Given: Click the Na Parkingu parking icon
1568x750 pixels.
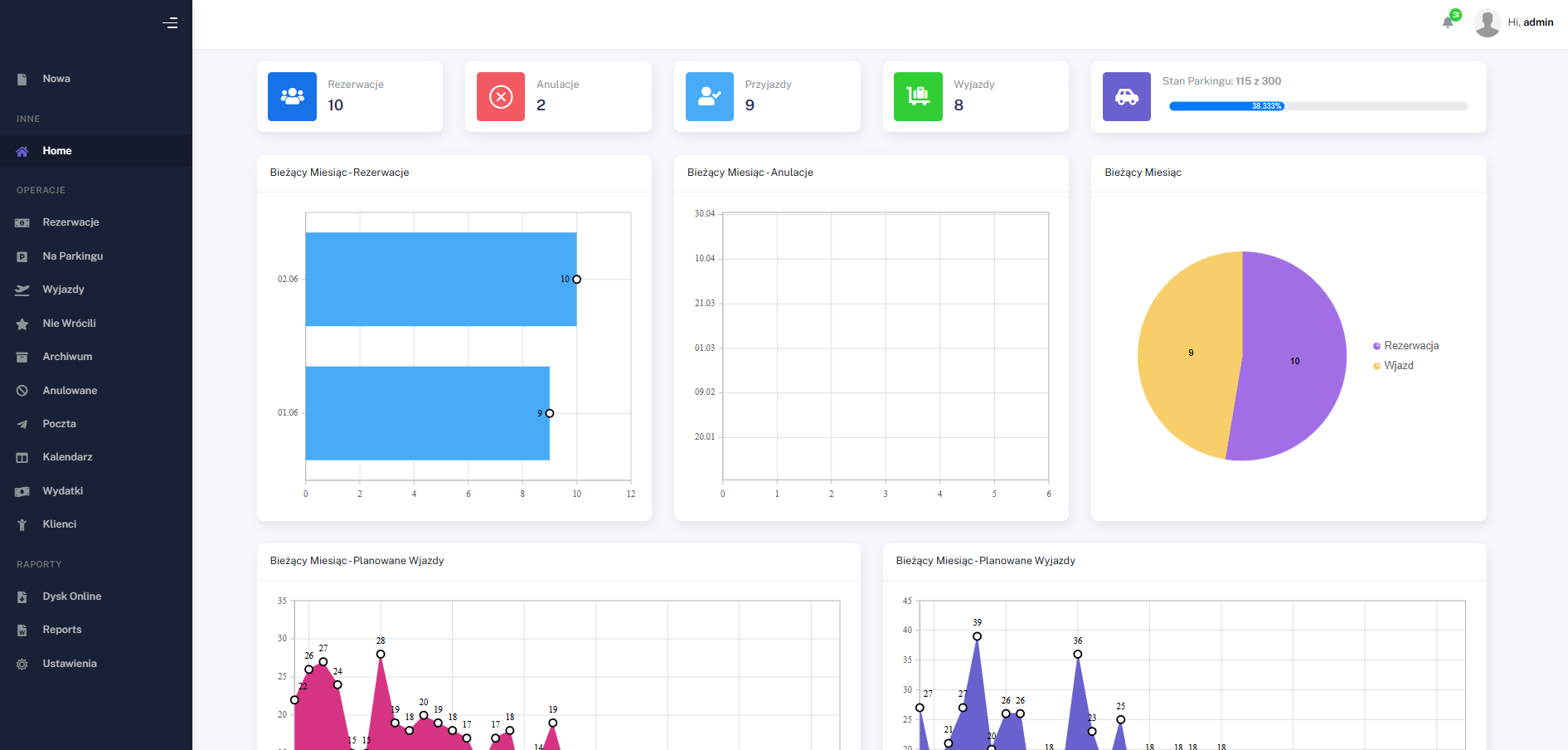Looking at the screenshot, I should (x=22, y=256).
